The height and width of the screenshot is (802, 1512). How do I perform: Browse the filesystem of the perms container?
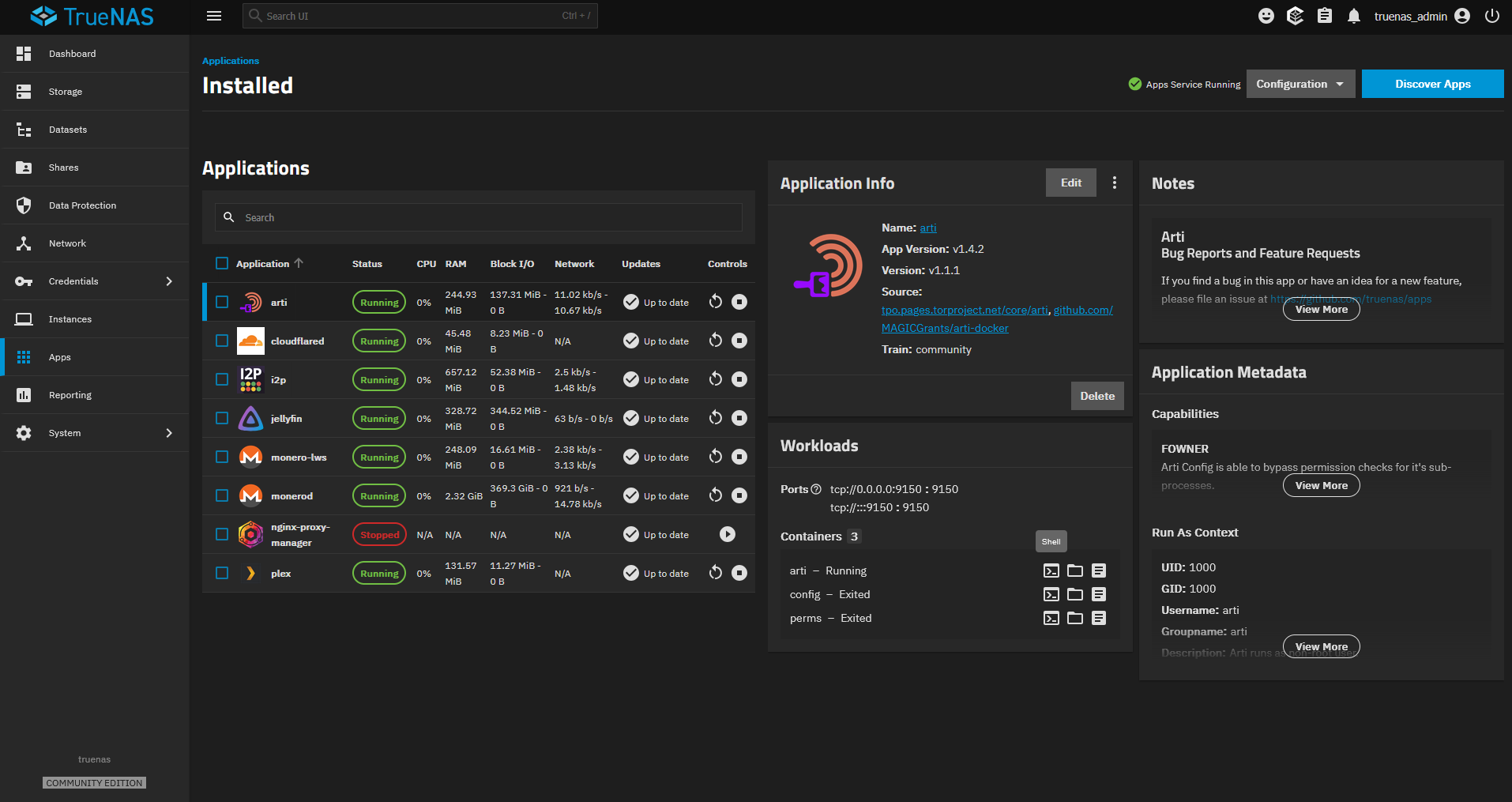coord(1074,618)
